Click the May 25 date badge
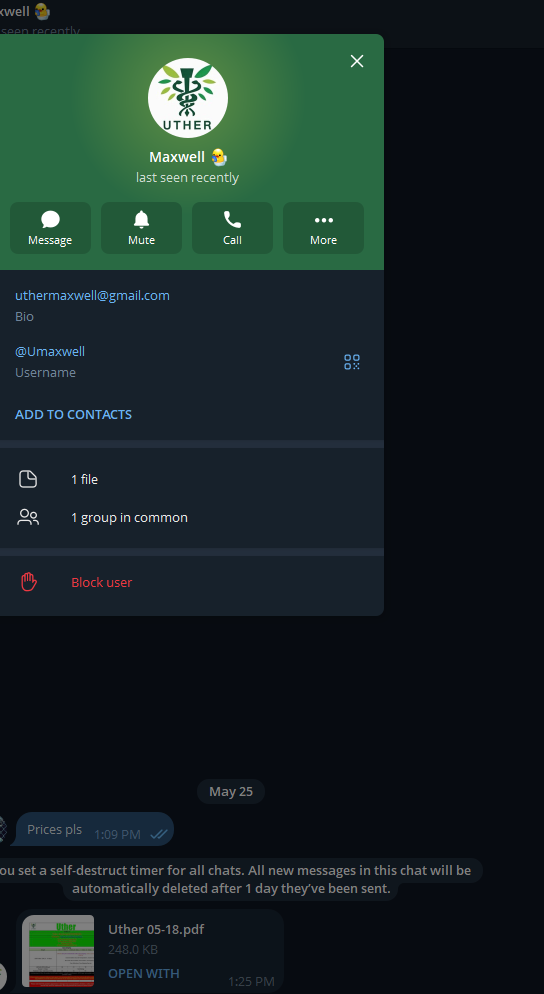544x994 pixels. click(231, 791)
